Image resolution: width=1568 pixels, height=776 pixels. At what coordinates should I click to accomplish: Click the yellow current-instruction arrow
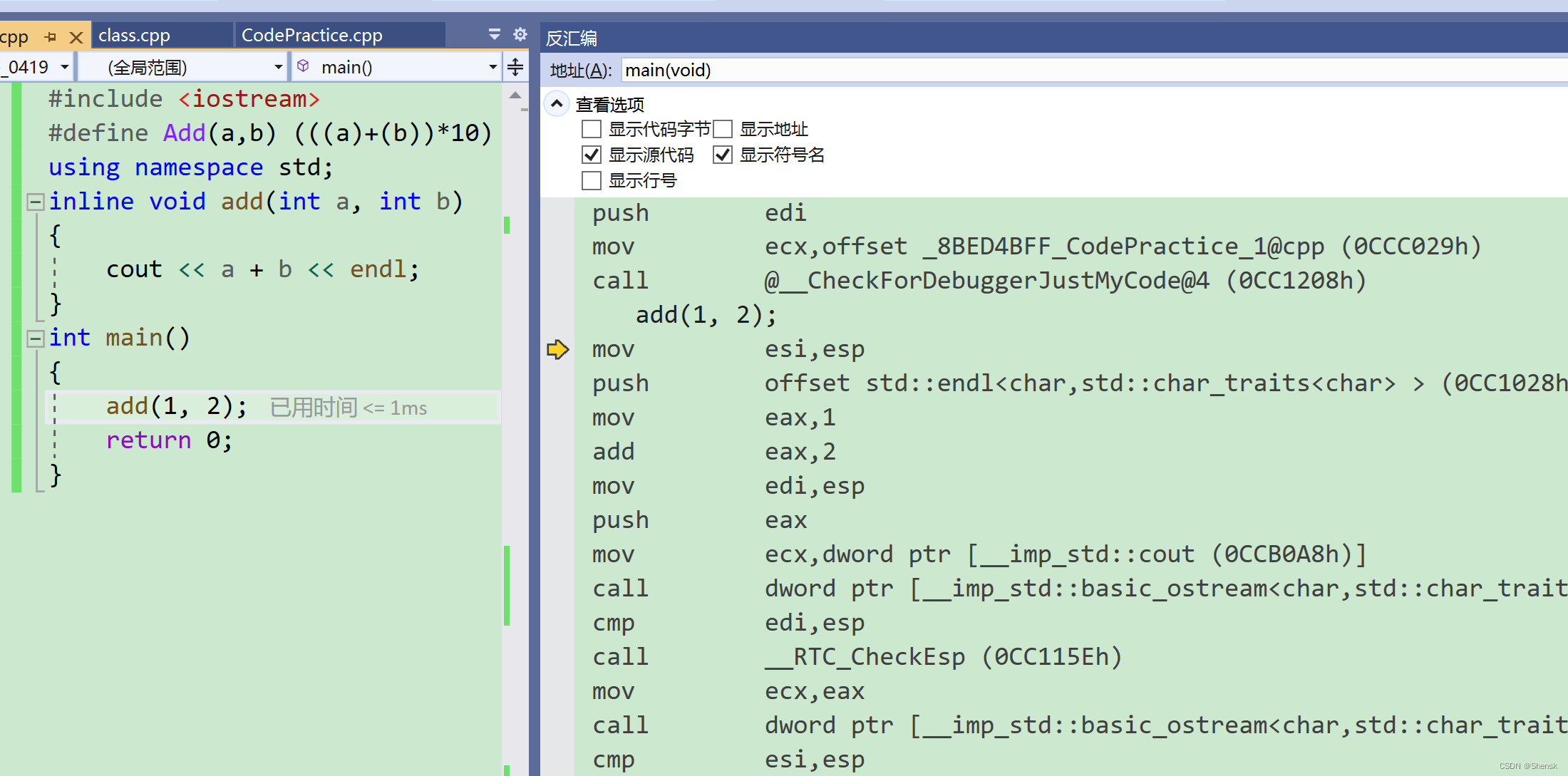click(557, 349)
